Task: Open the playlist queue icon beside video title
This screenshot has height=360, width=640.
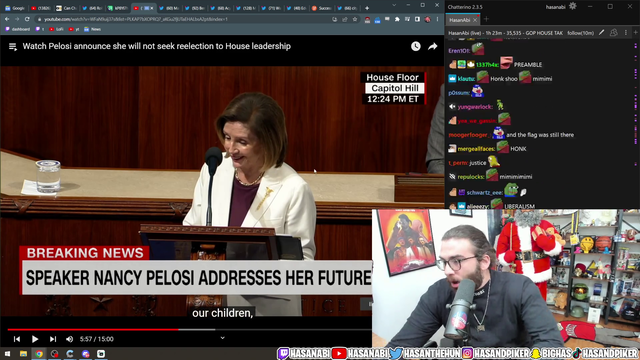Action: pos(13,47)
